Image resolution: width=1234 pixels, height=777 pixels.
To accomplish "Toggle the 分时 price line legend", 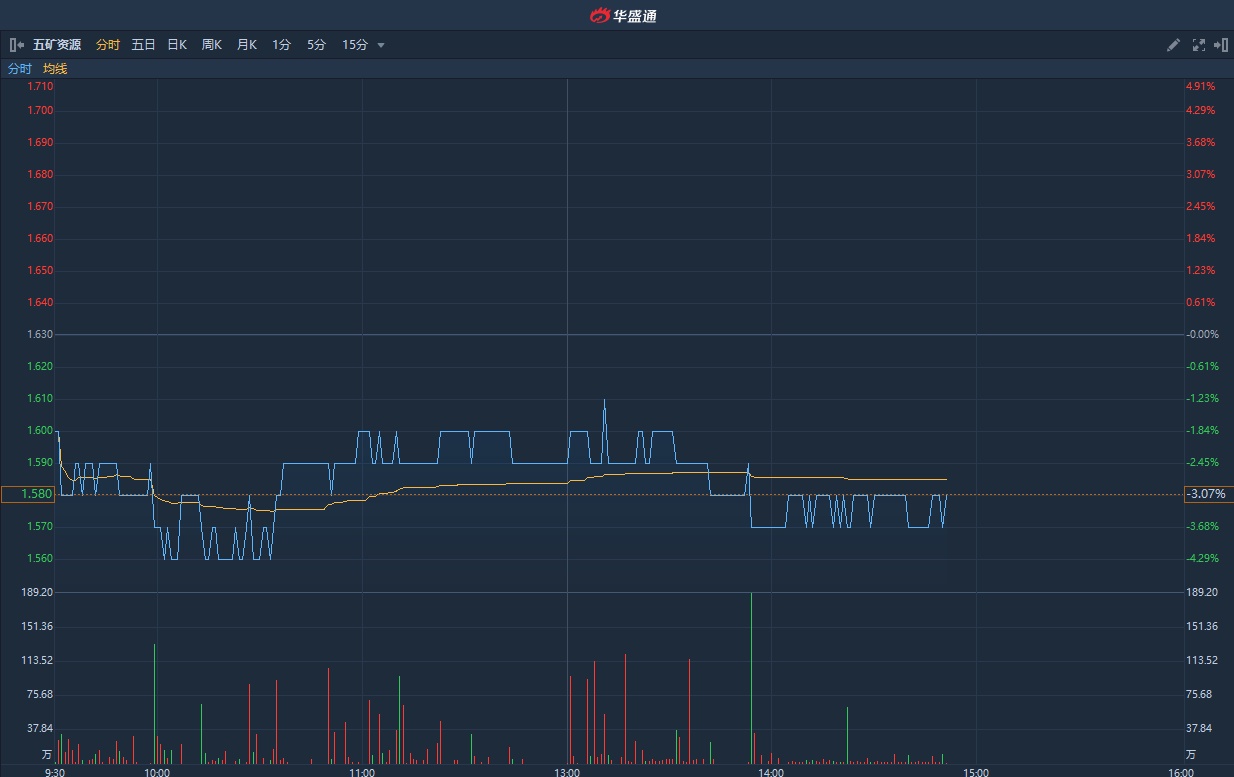I will (x=20, y=69).
